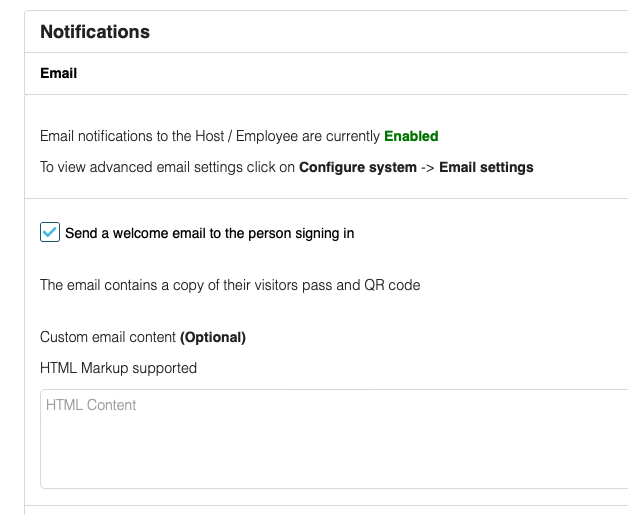
Task: Click the 'HTML Markup supported' text
Action: (x=119, y=368)
